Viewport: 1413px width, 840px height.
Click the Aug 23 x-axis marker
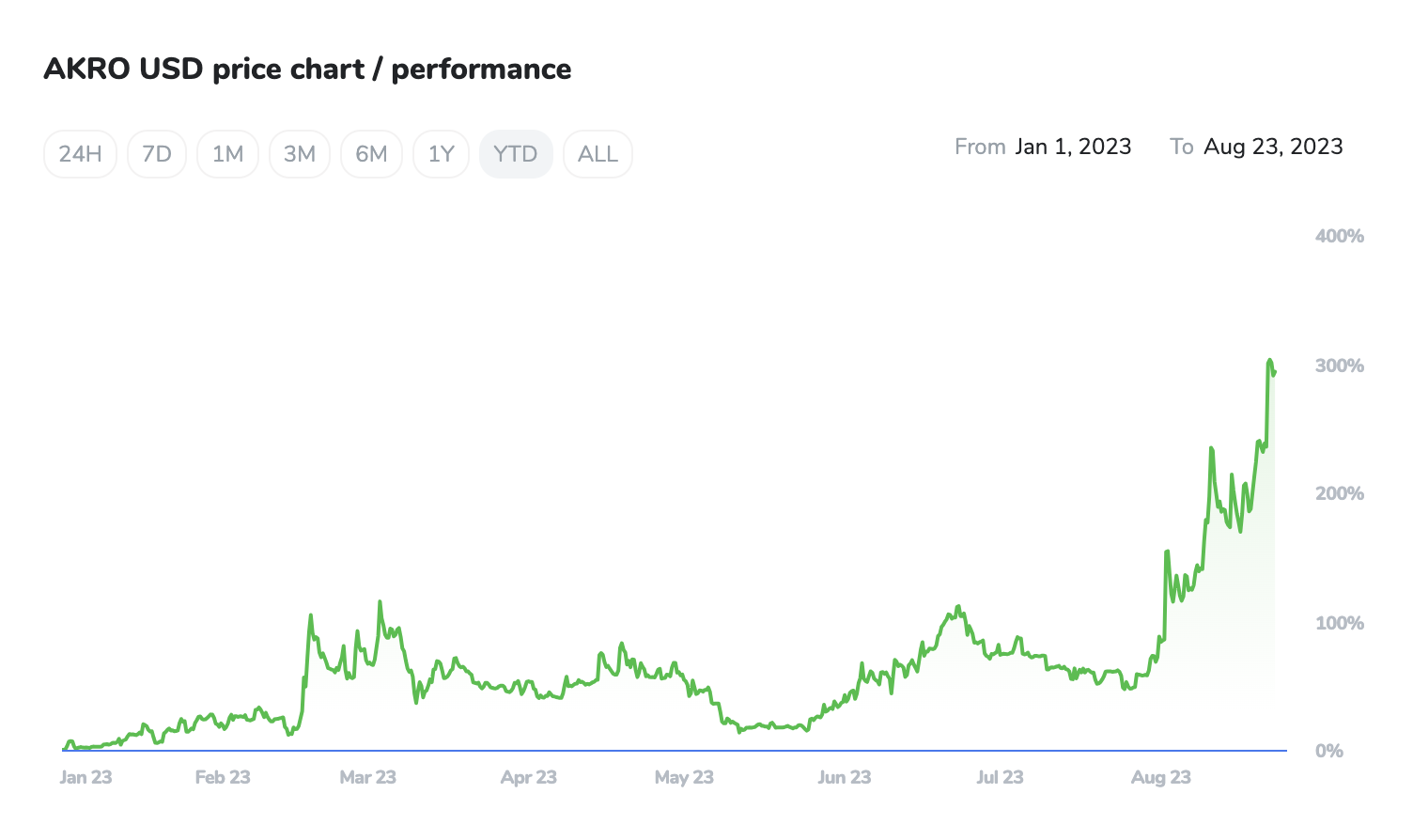tap(1160, 777)
